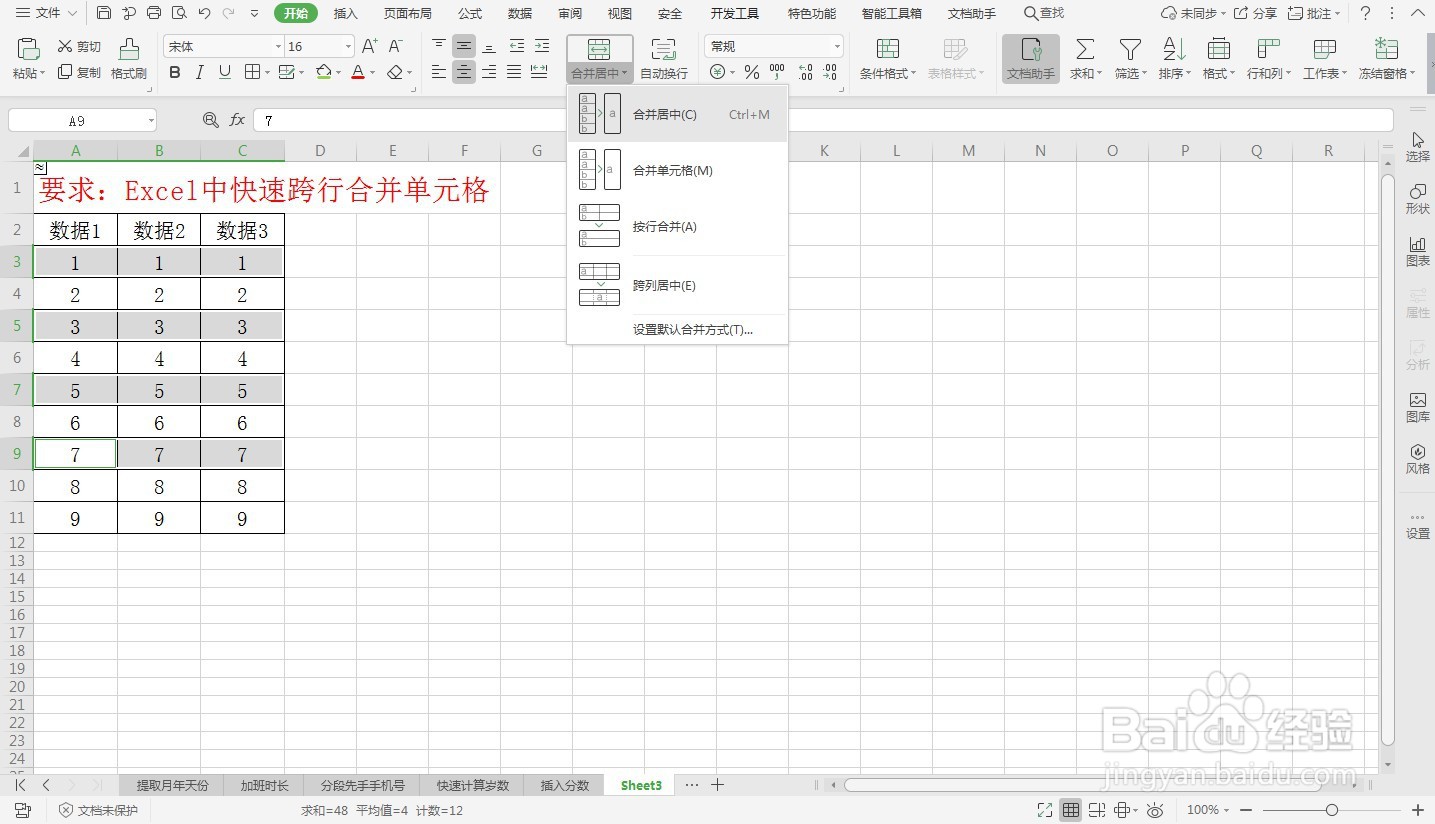
Task: Decrease indent icon
Action: coord(516,46)
